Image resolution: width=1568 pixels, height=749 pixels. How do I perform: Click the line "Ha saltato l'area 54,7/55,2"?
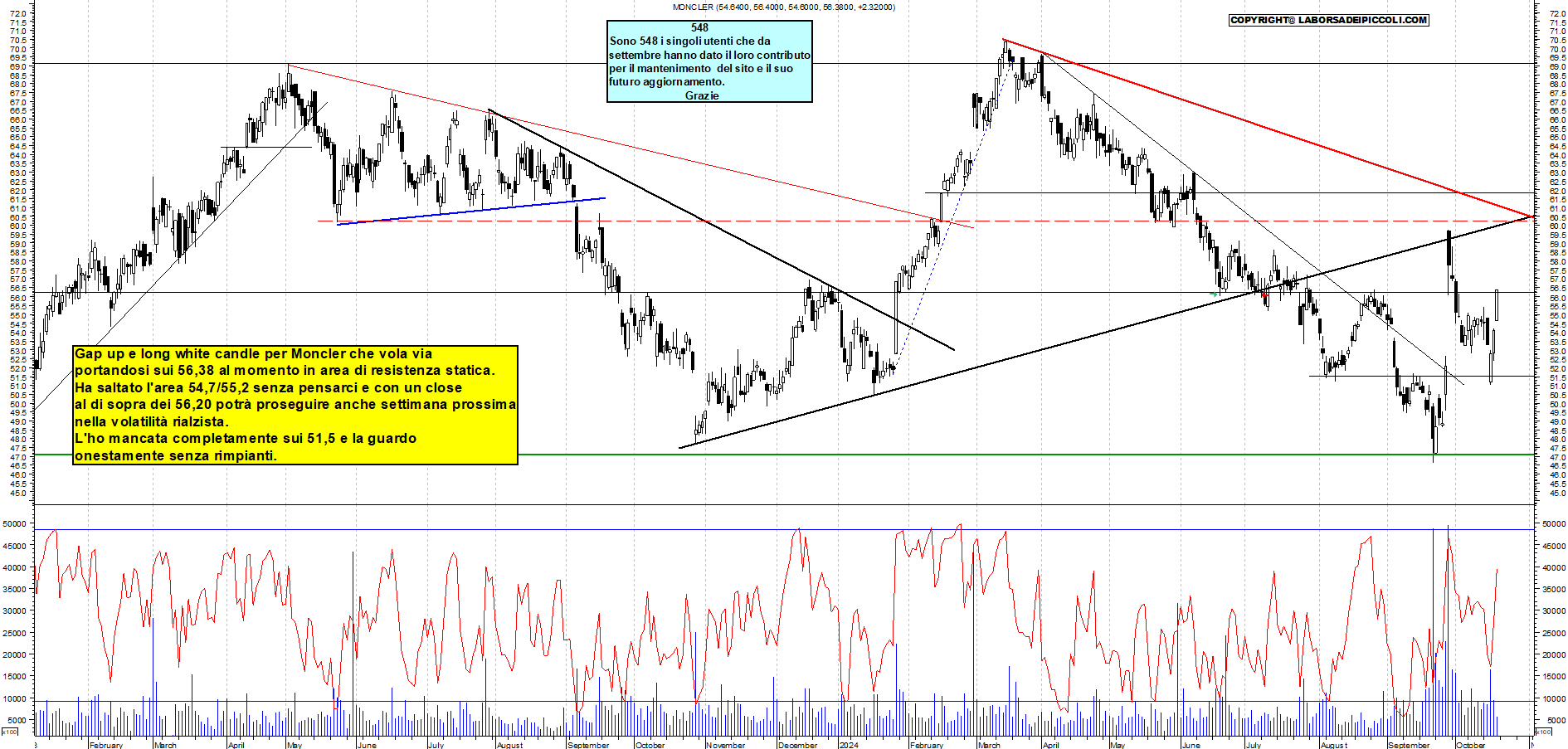[268, 387]
